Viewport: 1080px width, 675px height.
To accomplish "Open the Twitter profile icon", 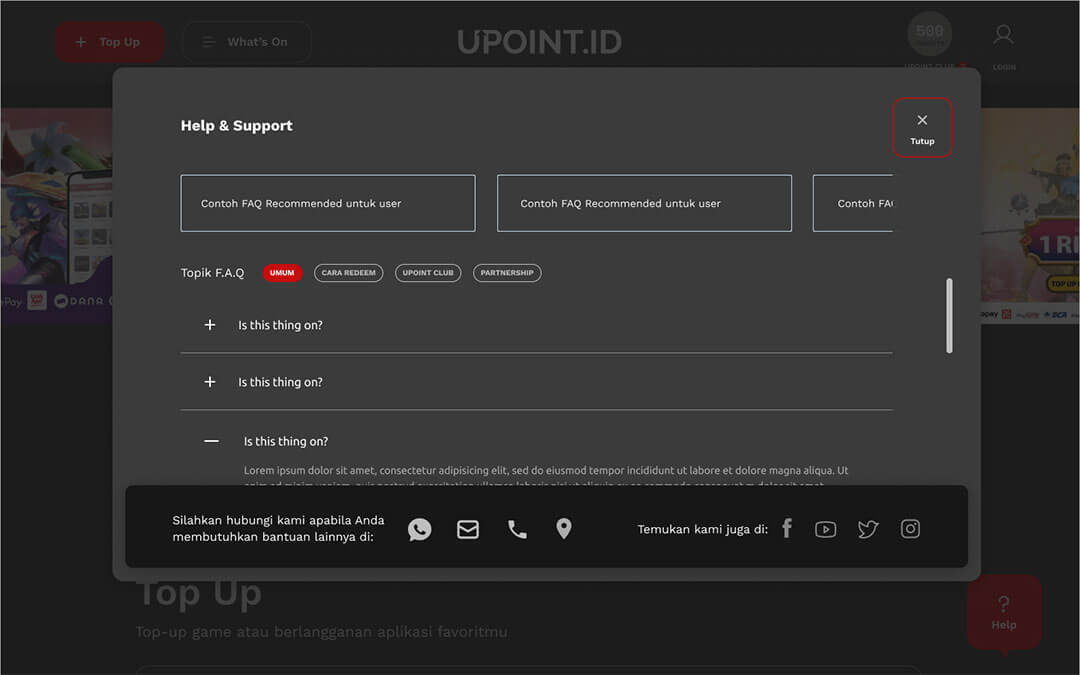I will point(868,529).
